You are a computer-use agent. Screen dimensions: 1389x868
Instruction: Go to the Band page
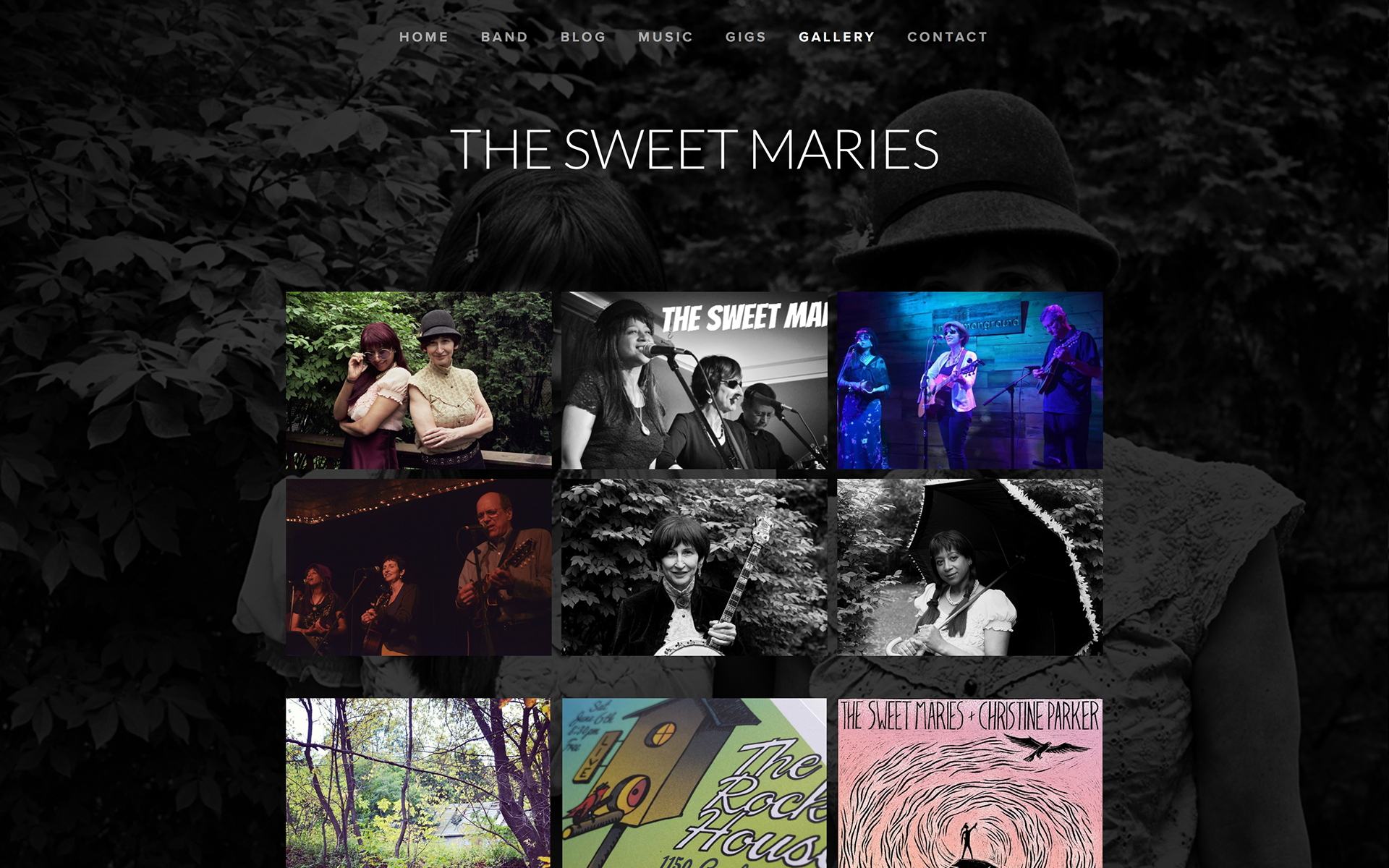click(x=504, y=37)
